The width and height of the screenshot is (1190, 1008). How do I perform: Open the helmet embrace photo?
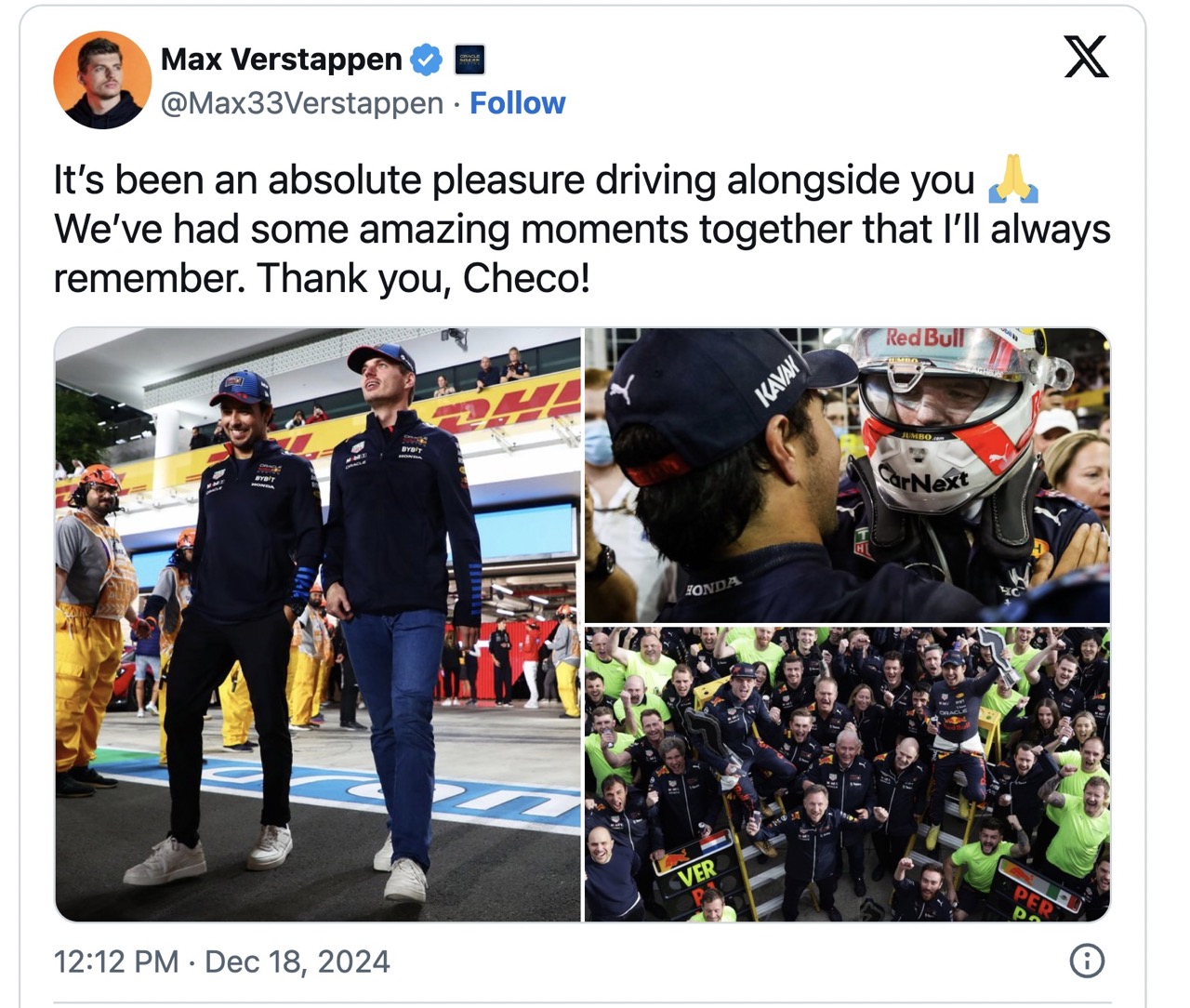[x=847, y=474]
